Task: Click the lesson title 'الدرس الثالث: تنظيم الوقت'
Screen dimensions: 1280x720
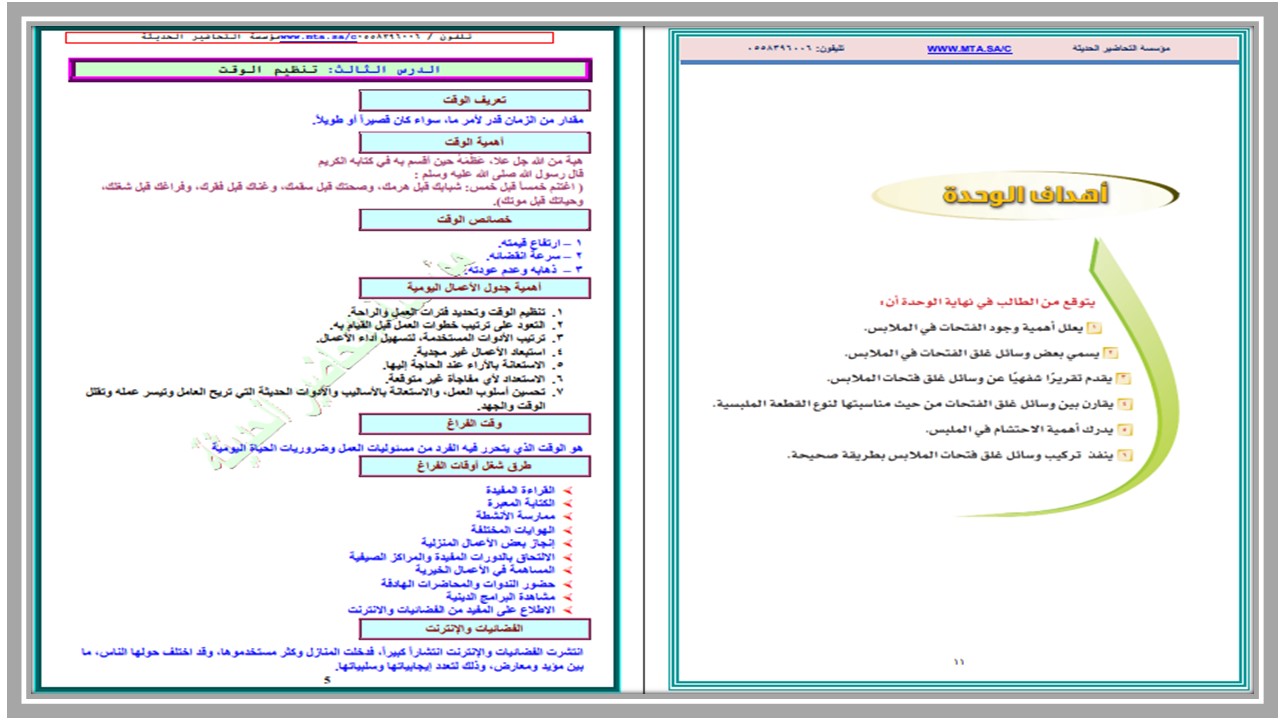Action: point(331,70)
